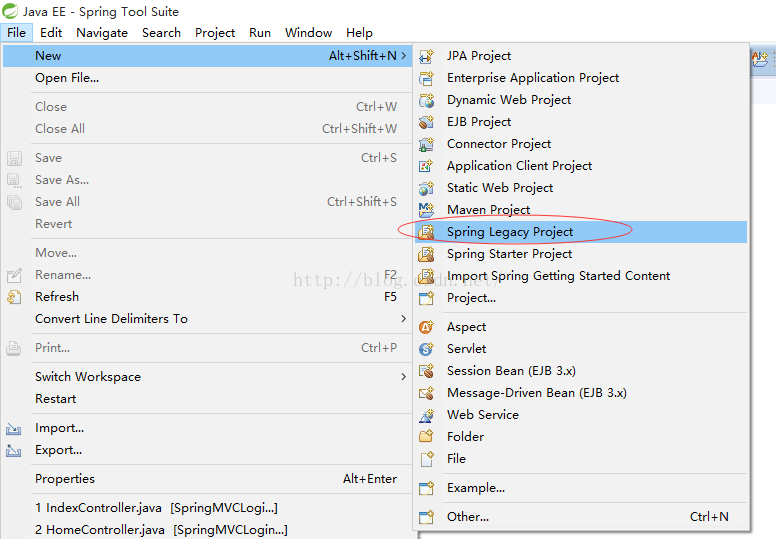The image size is (776, 539).
Task: Click the JPA Project icon
Action: (426, 56)
